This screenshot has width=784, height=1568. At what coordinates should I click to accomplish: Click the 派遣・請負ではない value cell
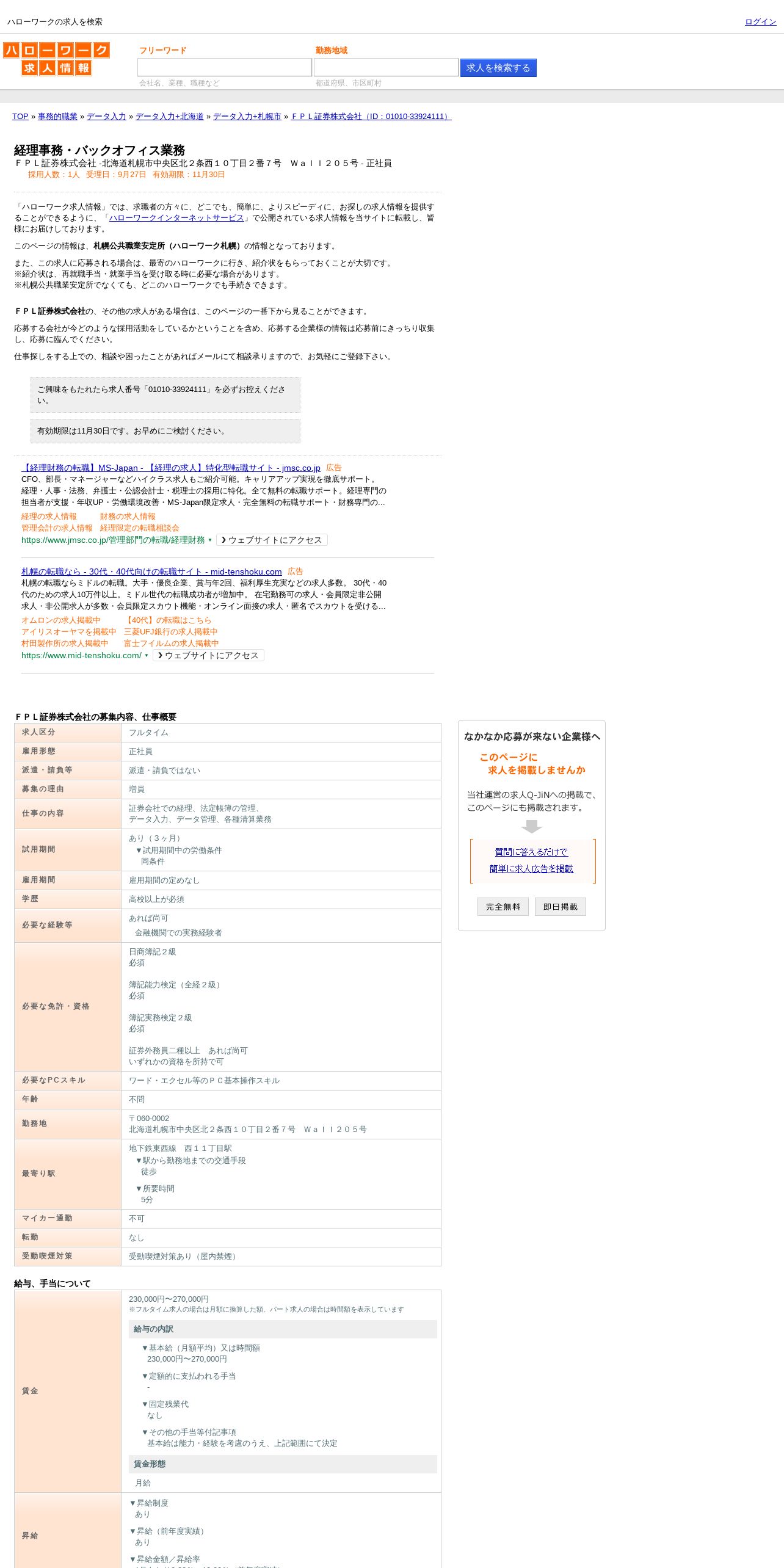[x=281, y=771]
